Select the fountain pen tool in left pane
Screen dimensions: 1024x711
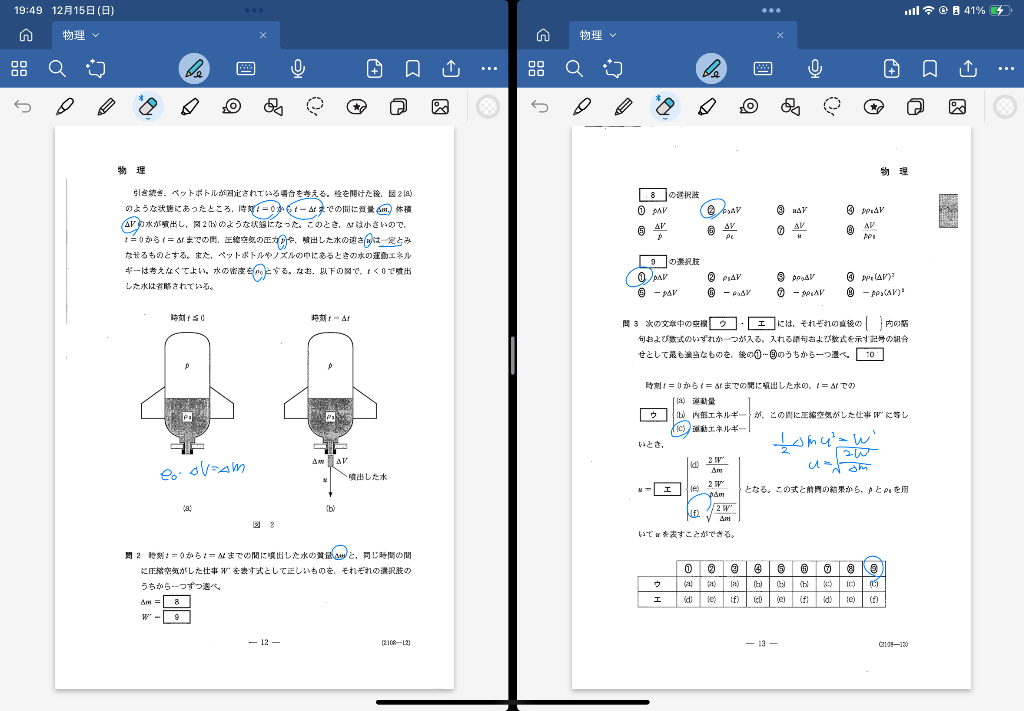(65, 106)
